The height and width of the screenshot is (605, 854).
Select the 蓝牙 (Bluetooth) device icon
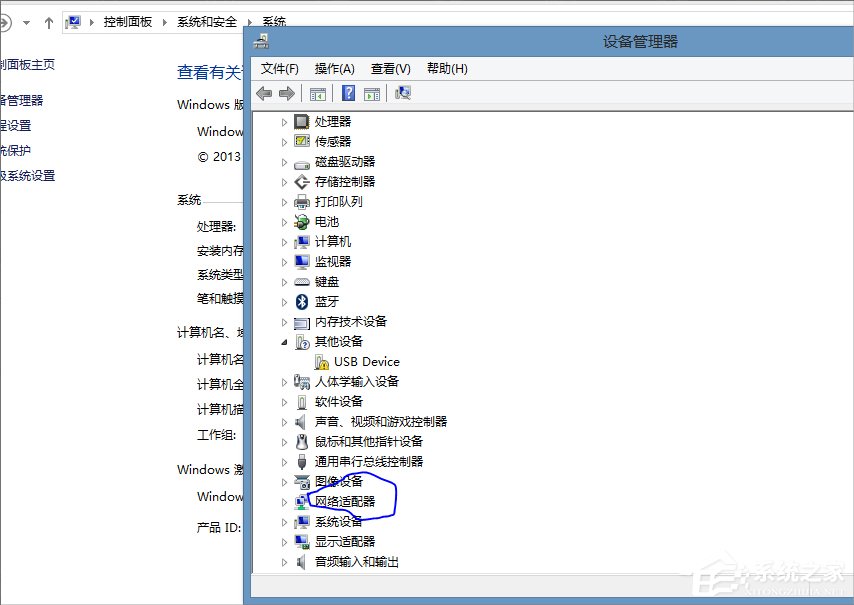tap(303, 301)
